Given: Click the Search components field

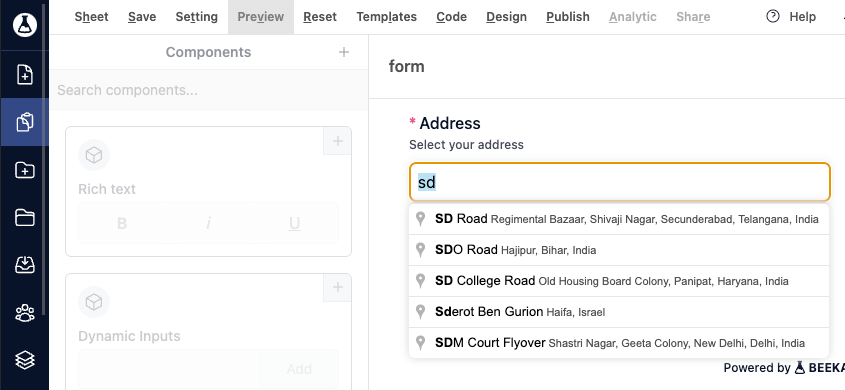Looking at the screenshot, I should point(209,90).
